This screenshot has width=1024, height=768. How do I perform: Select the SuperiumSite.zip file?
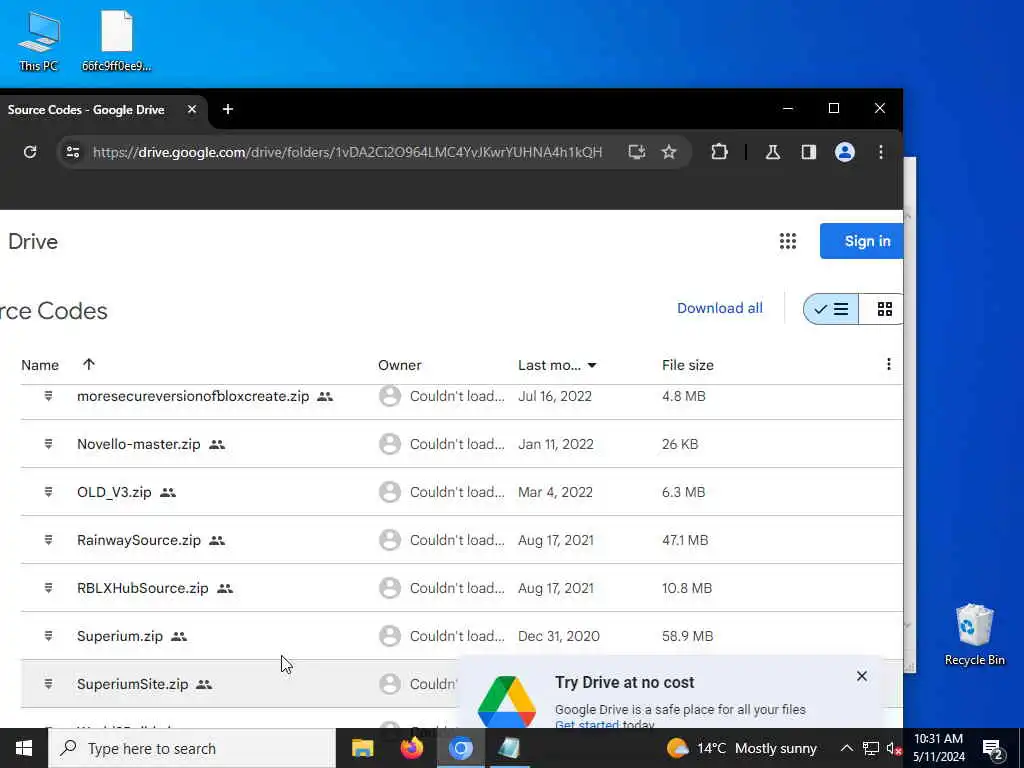133,684
